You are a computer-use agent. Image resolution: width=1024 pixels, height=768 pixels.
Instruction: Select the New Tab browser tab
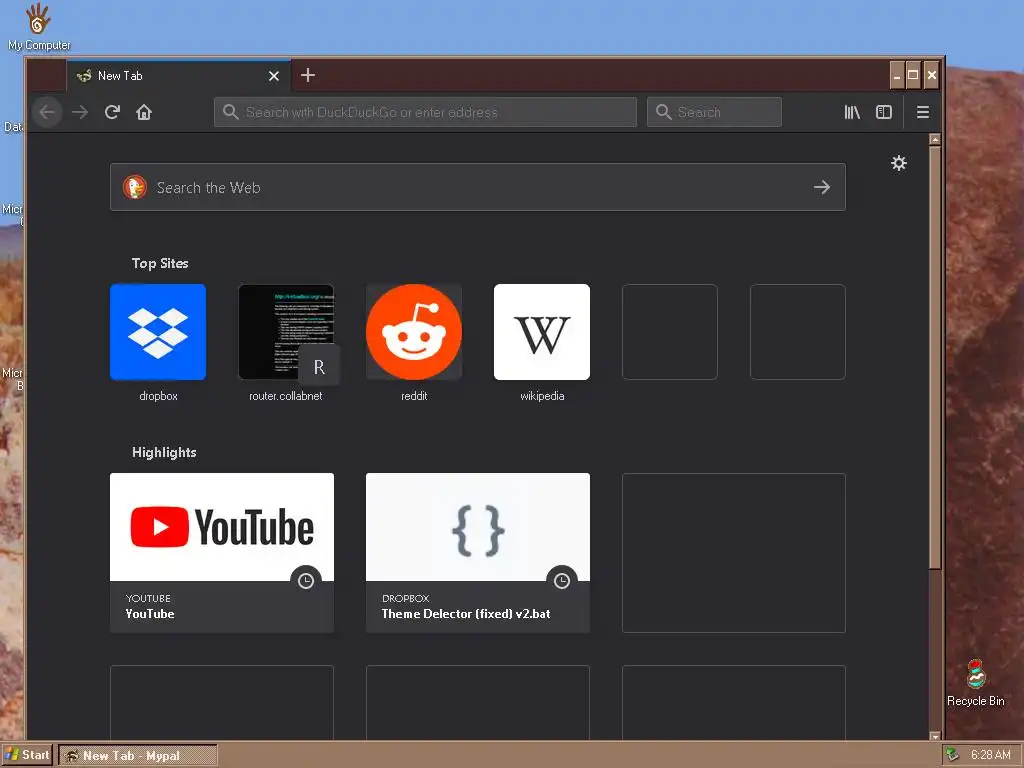(x=178, y=76)
